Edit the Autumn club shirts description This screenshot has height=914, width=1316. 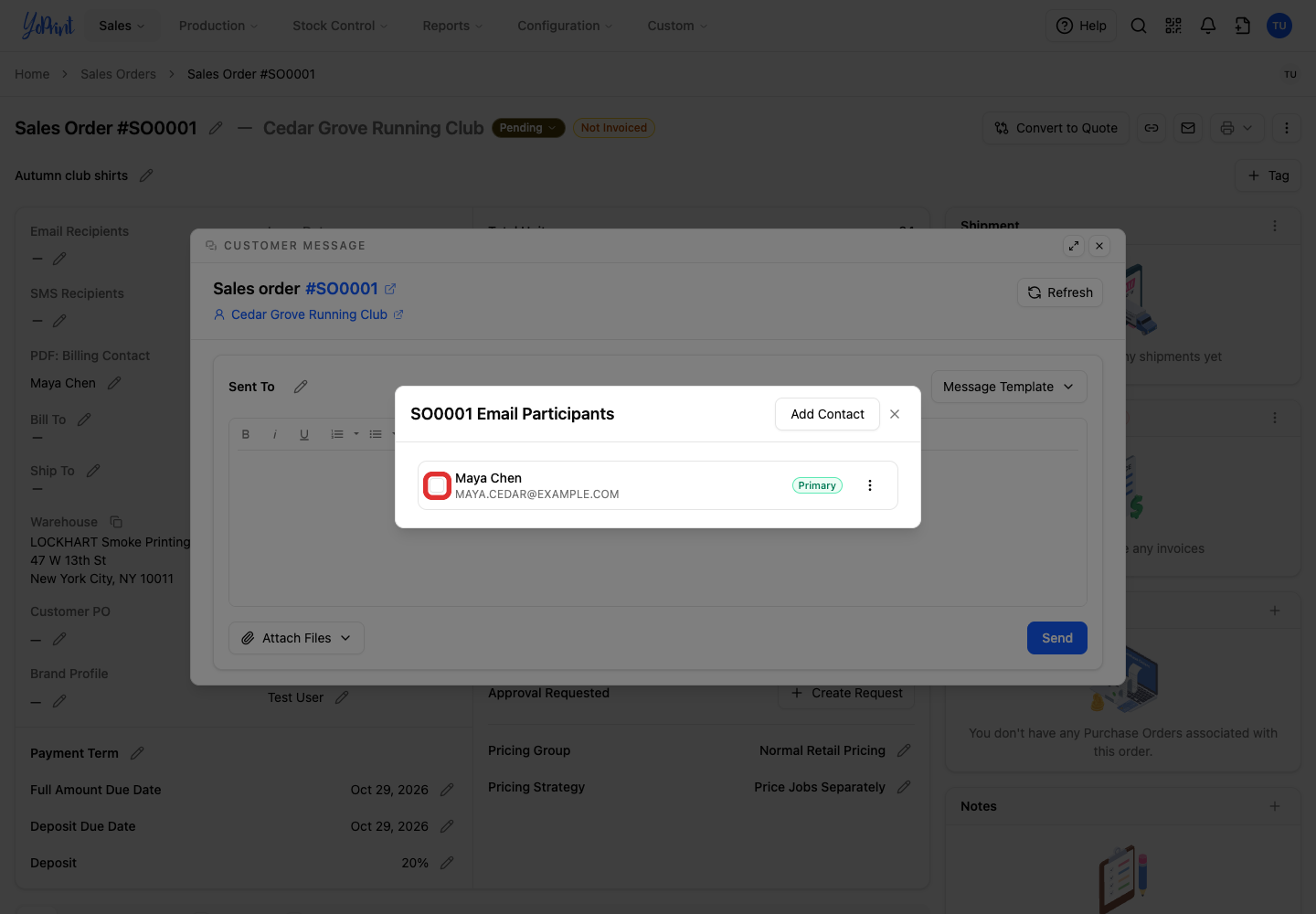[x=146, y=175]
